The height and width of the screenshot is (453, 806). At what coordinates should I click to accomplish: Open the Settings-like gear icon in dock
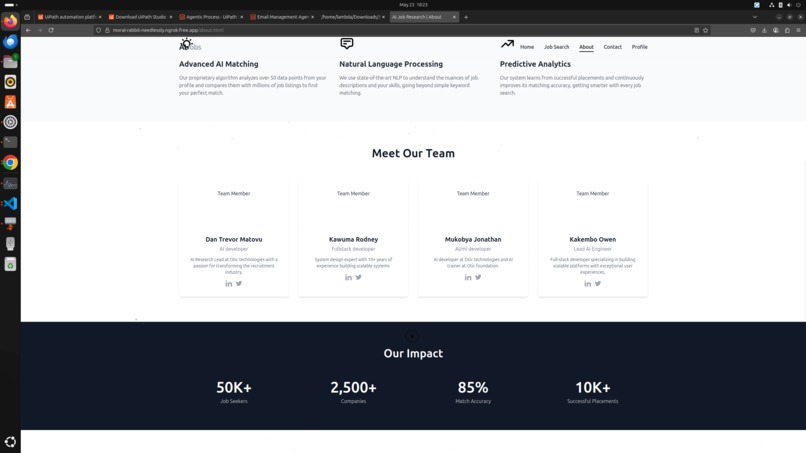[x=10, y=122]
